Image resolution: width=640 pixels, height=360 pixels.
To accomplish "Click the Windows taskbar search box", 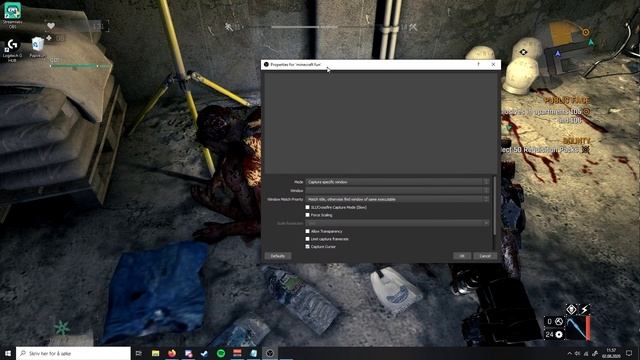I will [73, 353].
